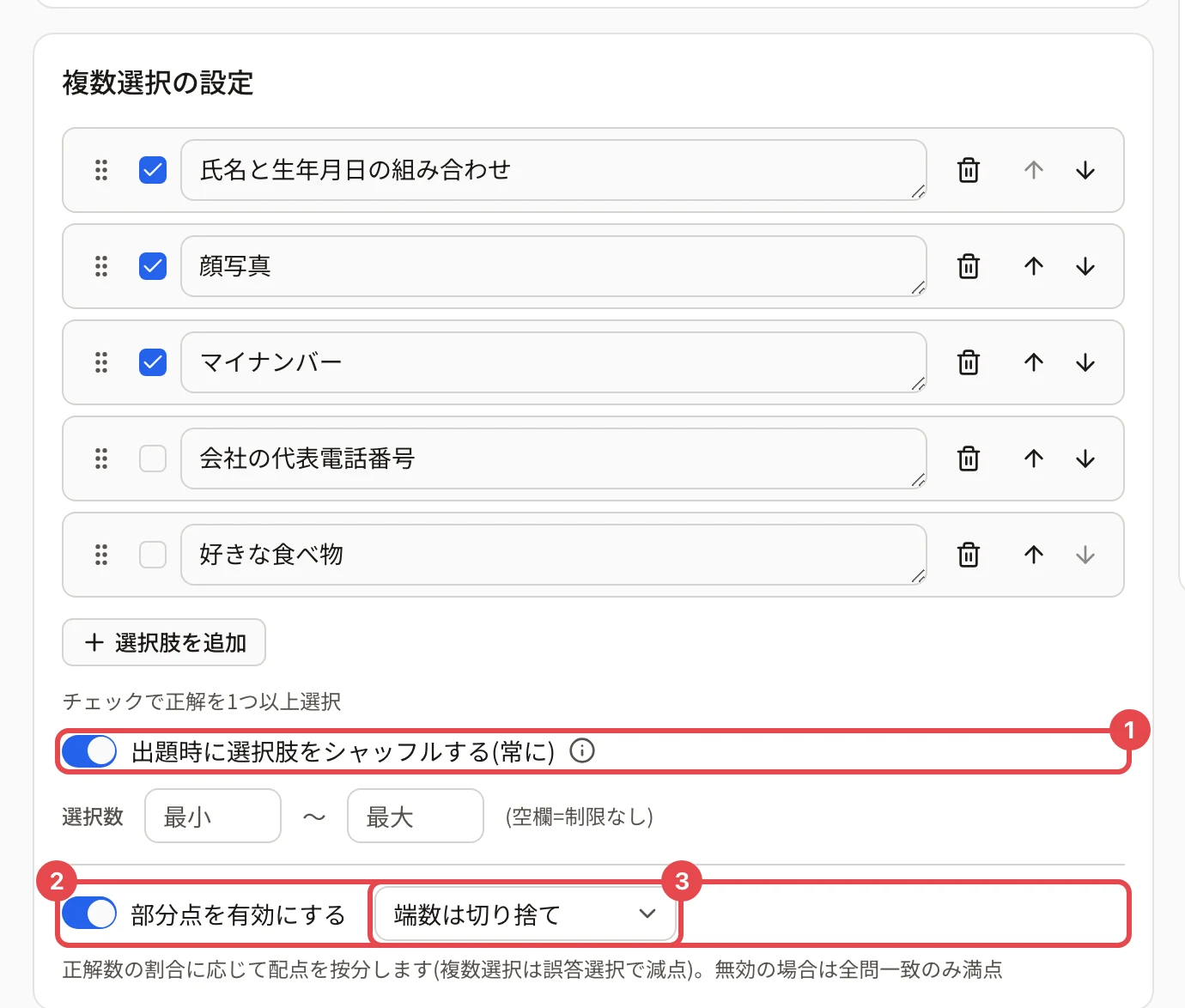Focus the 最小 selection count field
1185x1008 pixels.
coord(213,816)
